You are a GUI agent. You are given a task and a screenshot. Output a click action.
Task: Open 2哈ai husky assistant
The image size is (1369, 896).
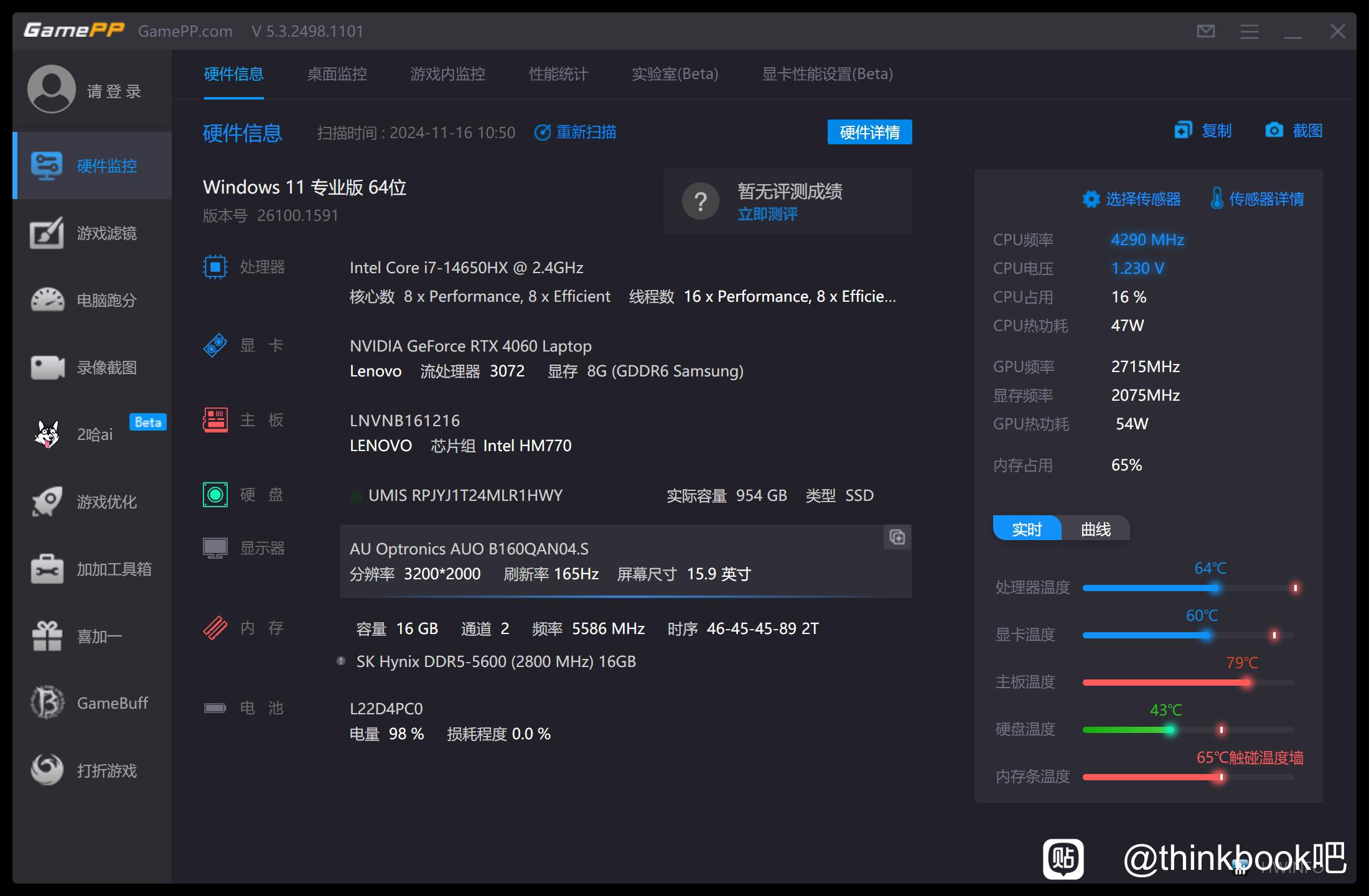pyautogui.click(x=92, y=434)
